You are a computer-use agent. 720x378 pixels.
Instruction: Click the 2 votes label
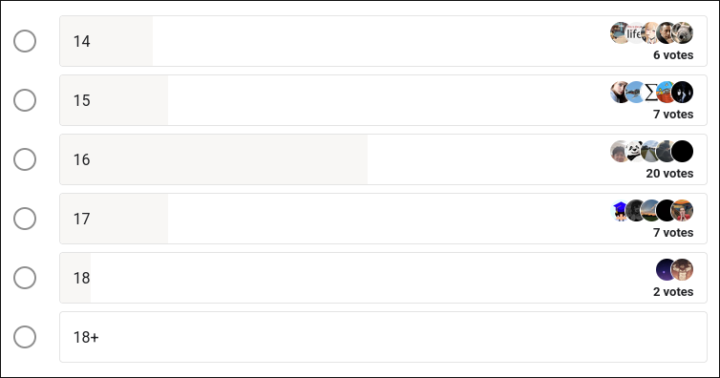673,292
